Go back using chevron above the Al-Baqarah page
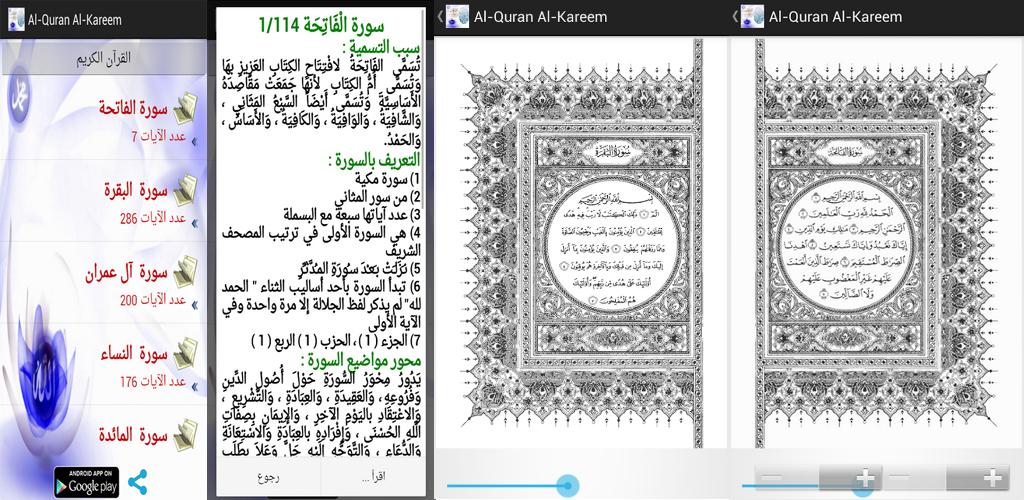 440,16
